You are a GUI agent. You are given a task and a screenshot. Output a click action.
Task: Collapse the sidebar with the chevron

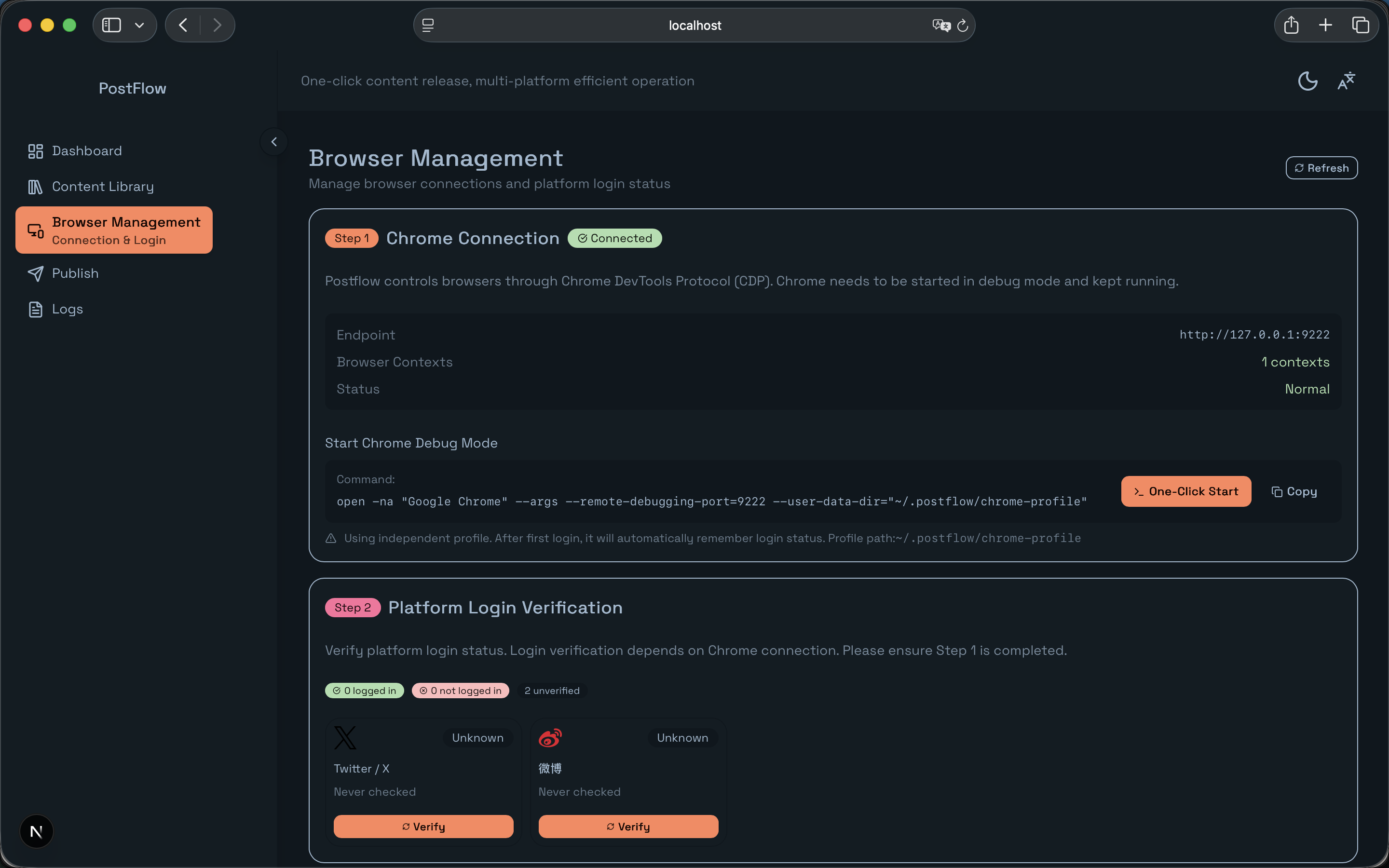274,142
